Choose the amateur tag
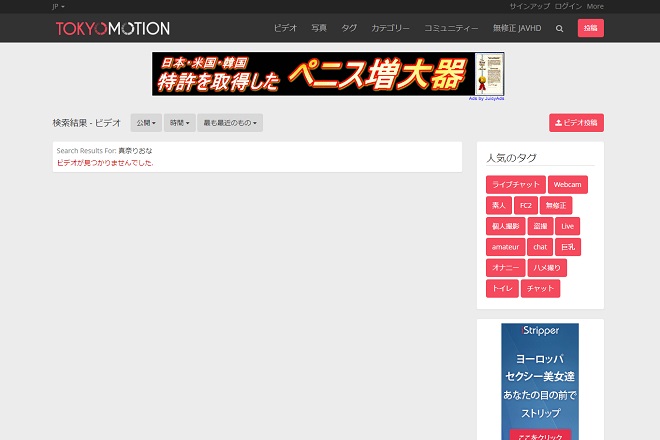This screenshot has width=660, height=440. point(505,246)
